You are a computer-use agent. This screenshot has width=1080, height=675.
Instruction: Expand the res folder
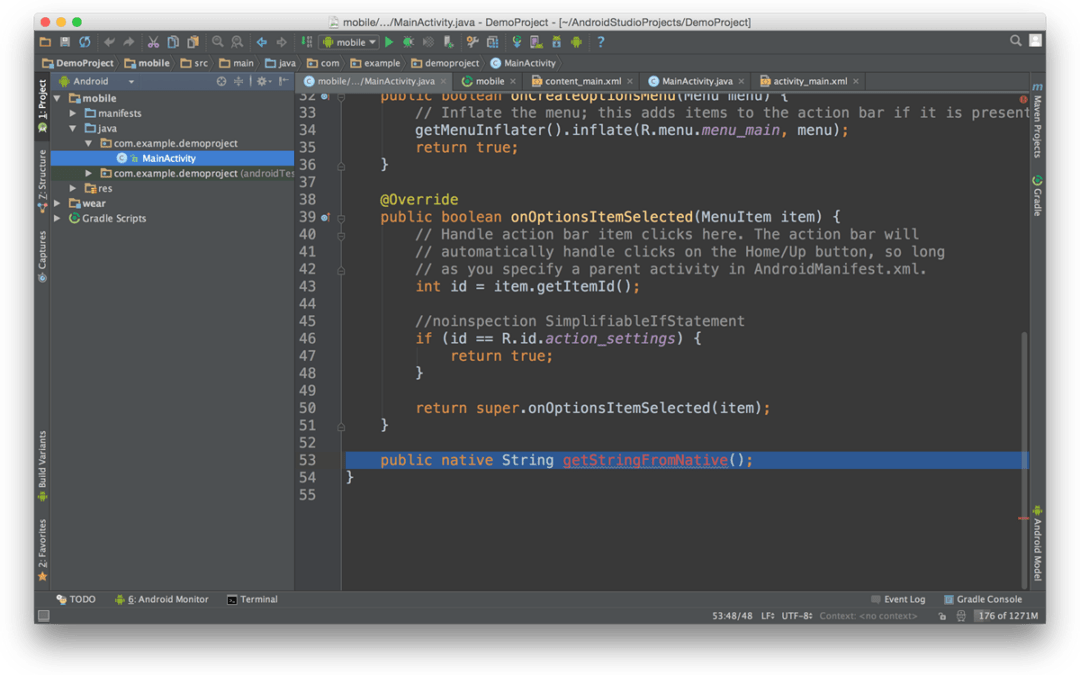pos(73,188)
